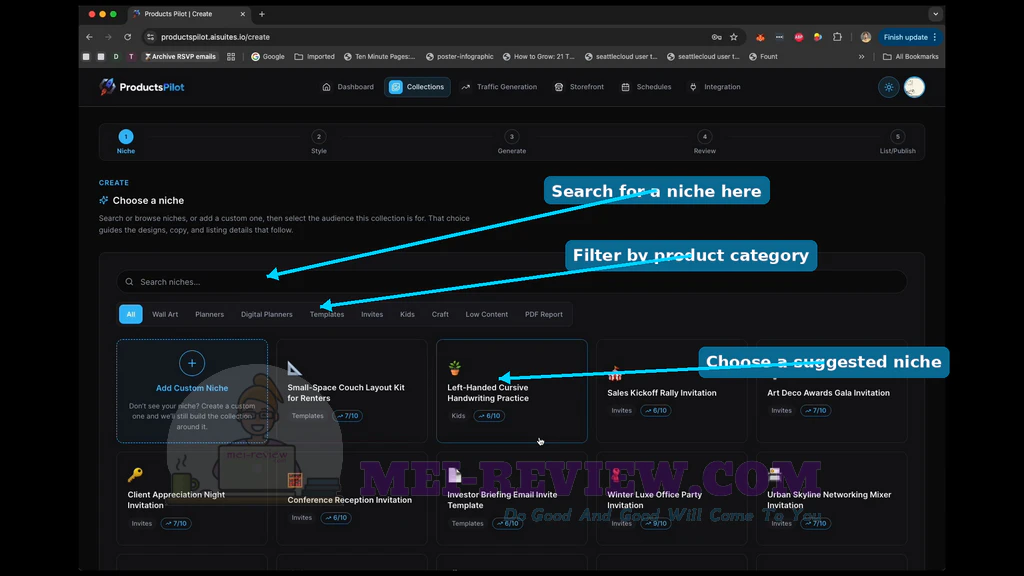The height and width of the screenshot is (576, 1024).
Task: View site information icon beside the URL
Action: tap(151, 37)
